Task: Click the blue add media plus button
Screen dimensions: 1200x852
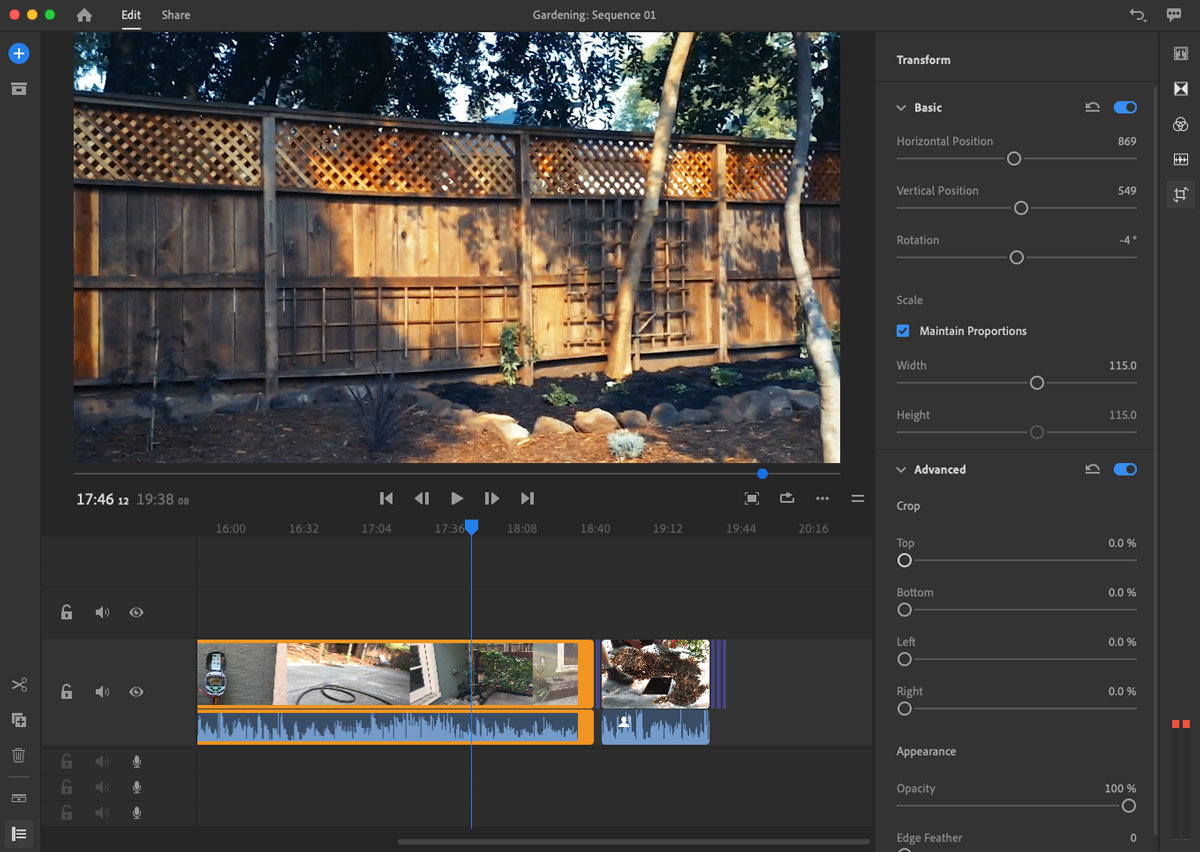Action: coord(19,53)
